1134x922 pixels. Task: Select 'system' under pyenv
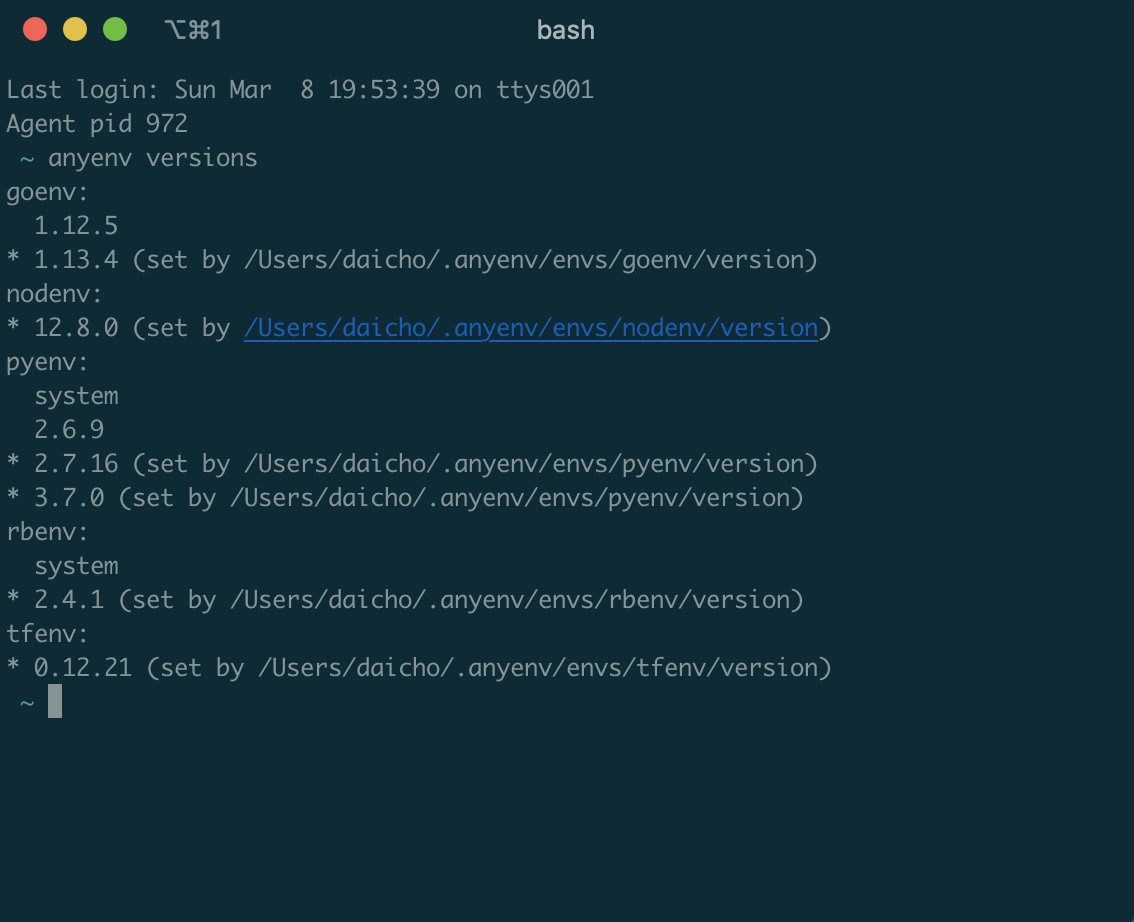[76, 396]
